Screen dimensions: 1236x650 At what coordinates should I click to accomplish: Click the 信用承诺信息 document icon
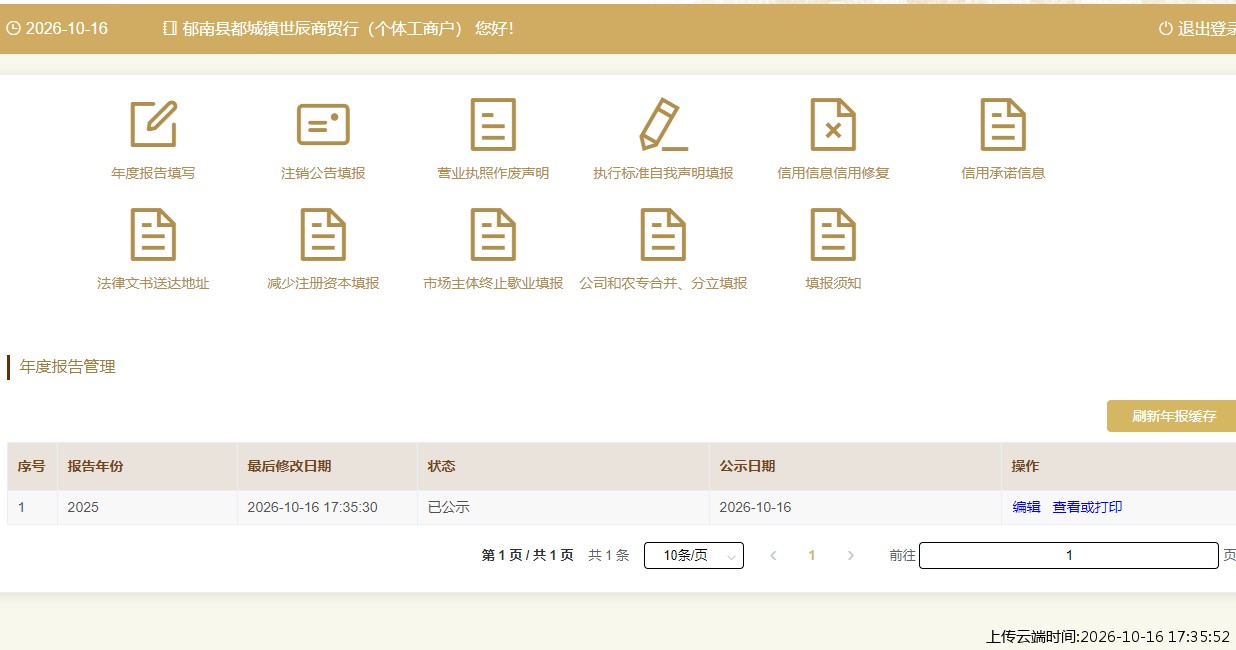[x=1003, y=125]
